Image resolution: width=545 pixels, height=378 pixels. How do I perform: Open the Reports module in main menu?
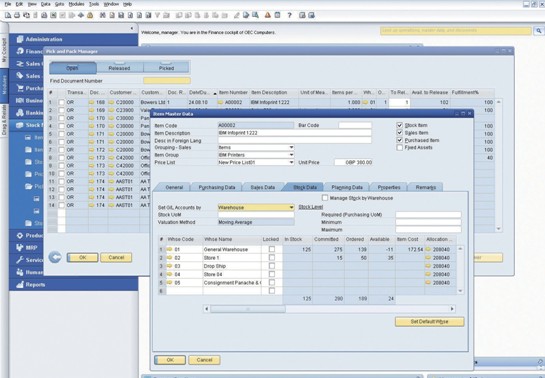click(x=73, y=285)
